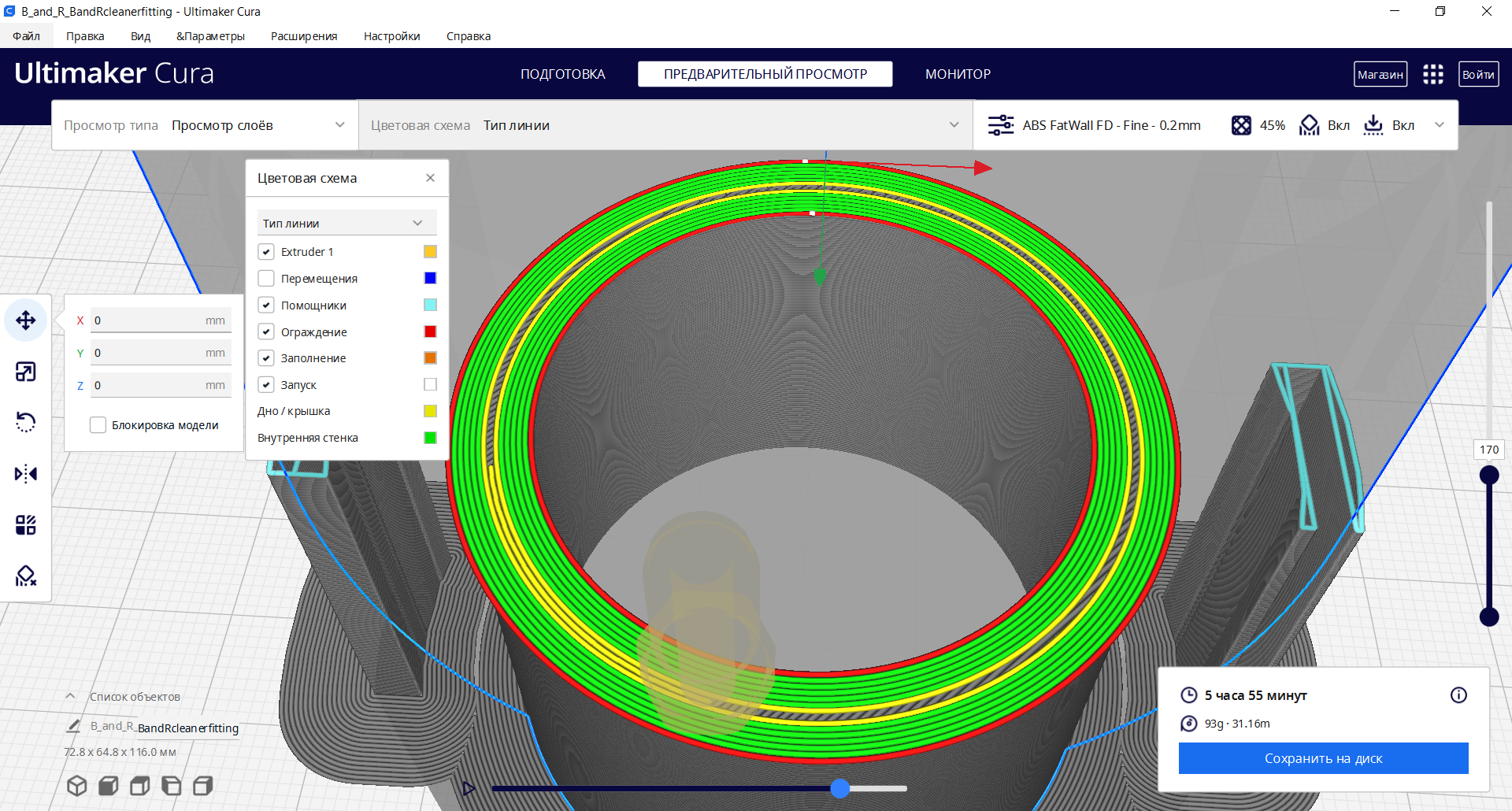Toggle the Extruder 1 checkbox

coord(266,252)
